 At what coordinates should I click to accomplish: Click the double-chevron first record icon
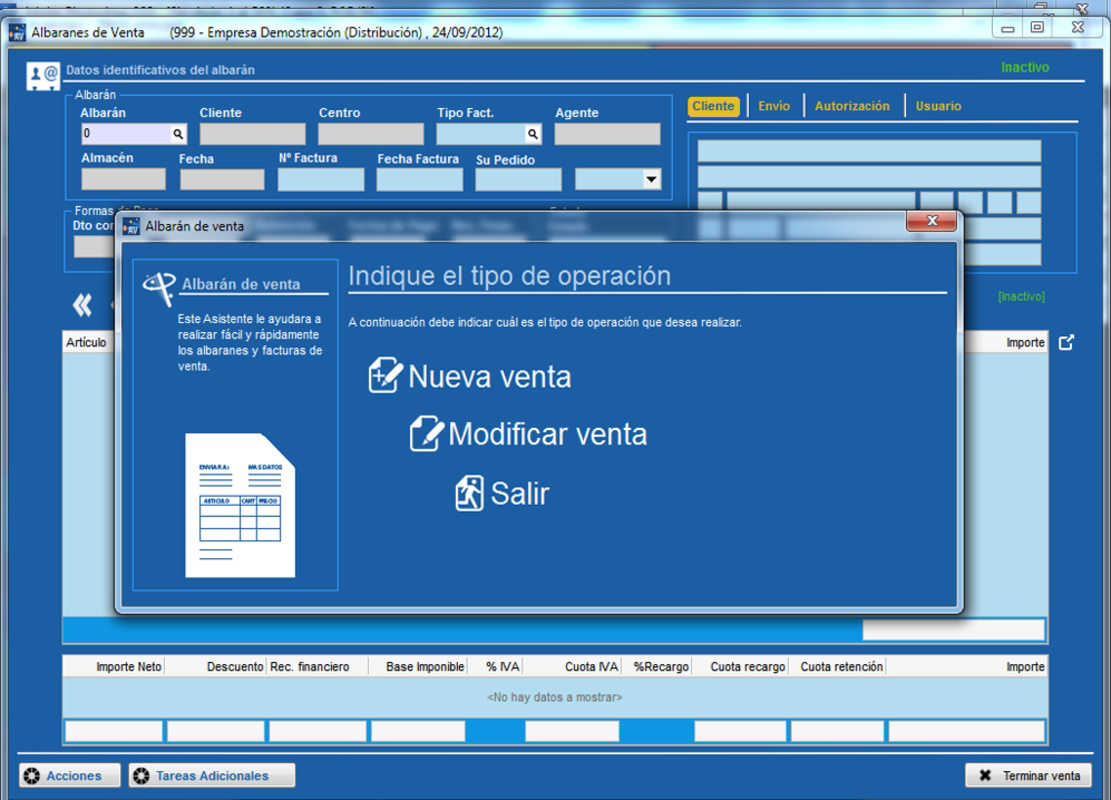click(82, 305)
